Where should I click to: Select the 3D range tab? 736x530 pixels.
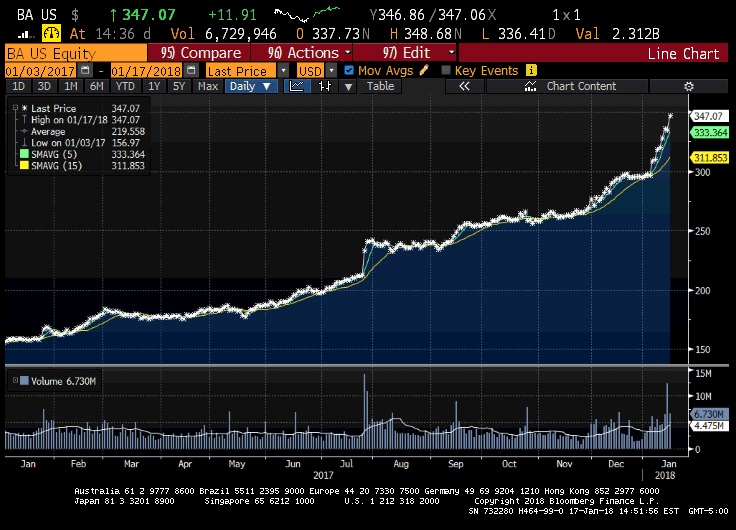(x=44, y=86)
